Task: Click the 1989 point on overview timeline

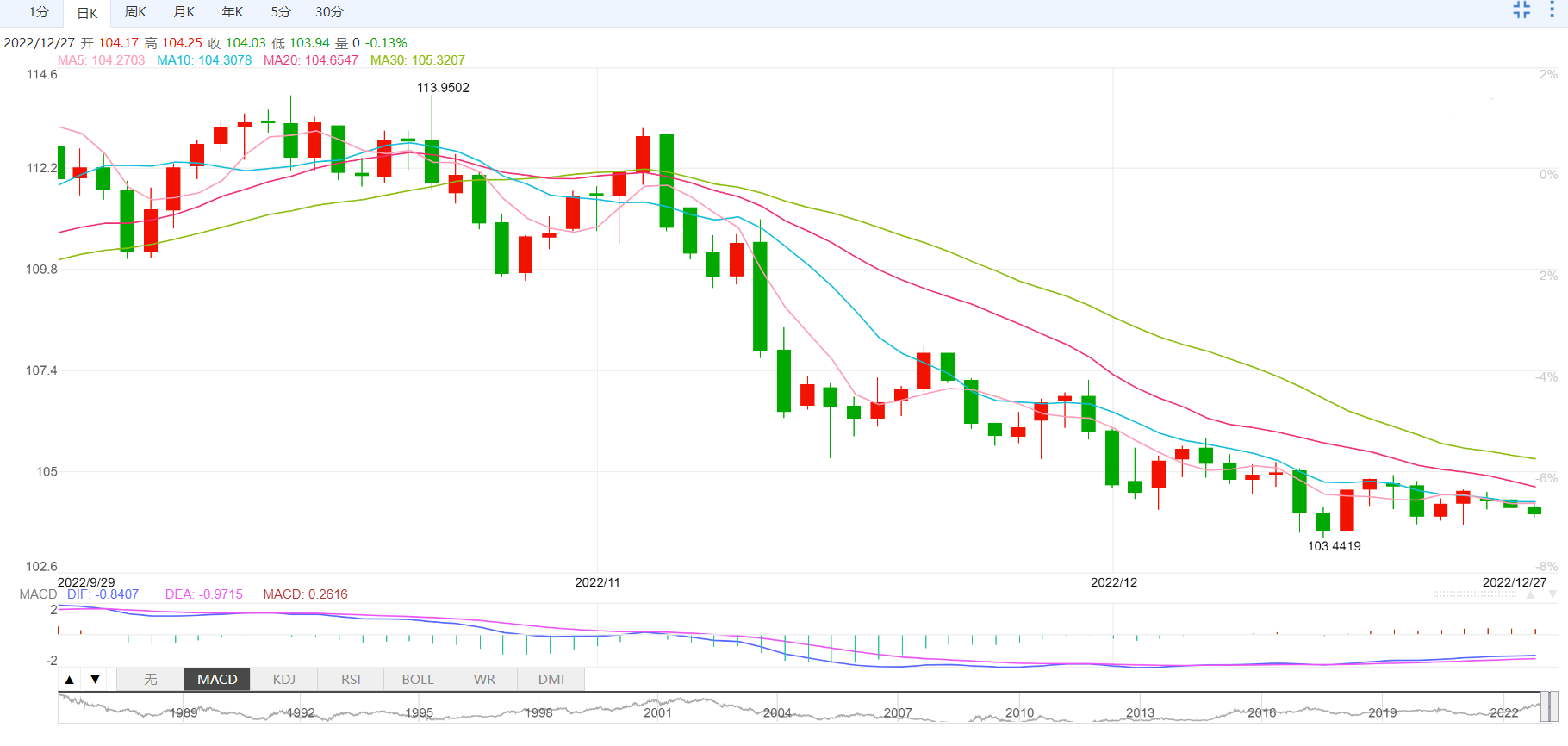Action: pos(184,713)
